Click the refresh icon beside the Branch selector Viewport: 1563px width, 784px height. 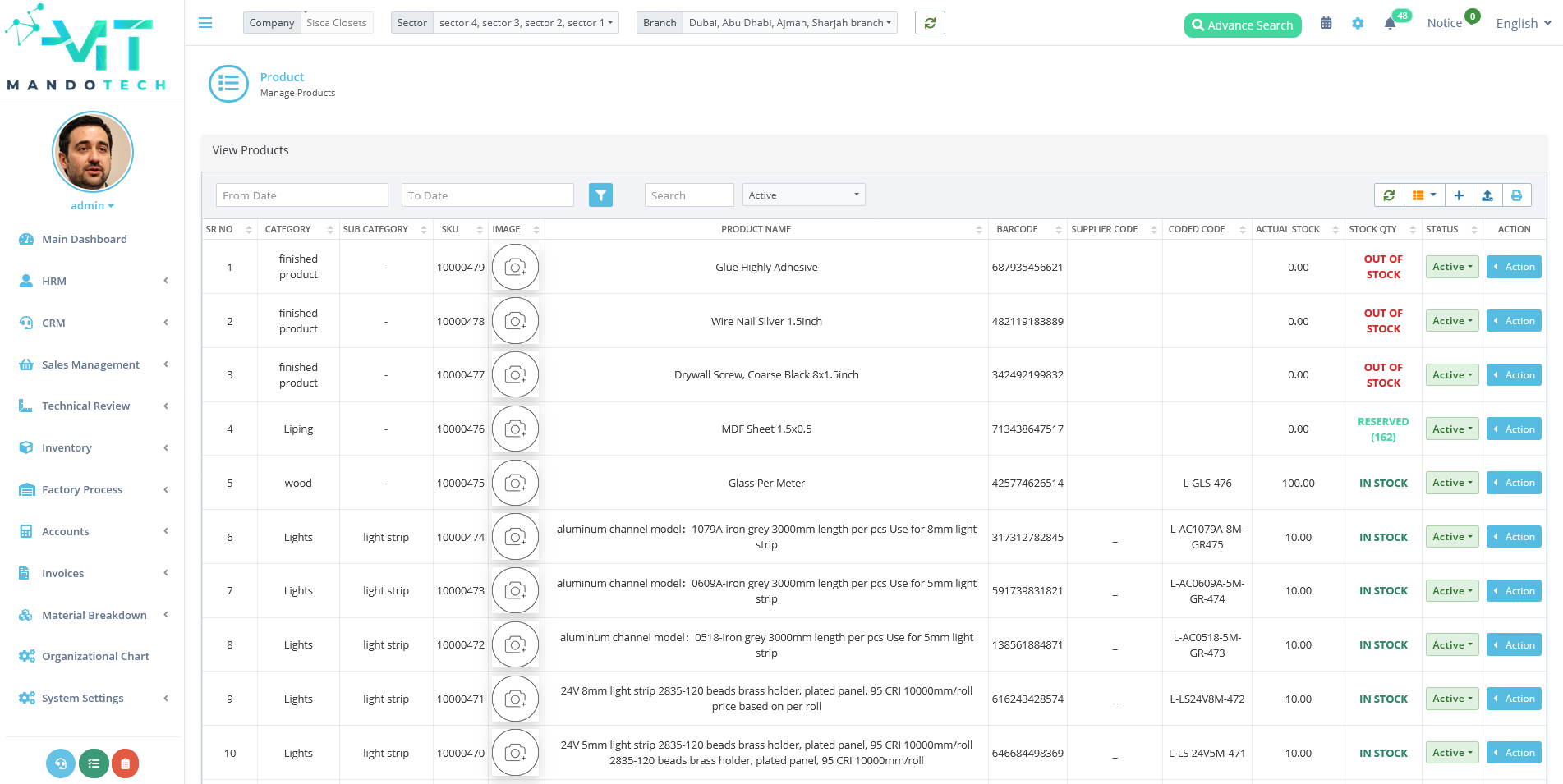coord(929,22)
